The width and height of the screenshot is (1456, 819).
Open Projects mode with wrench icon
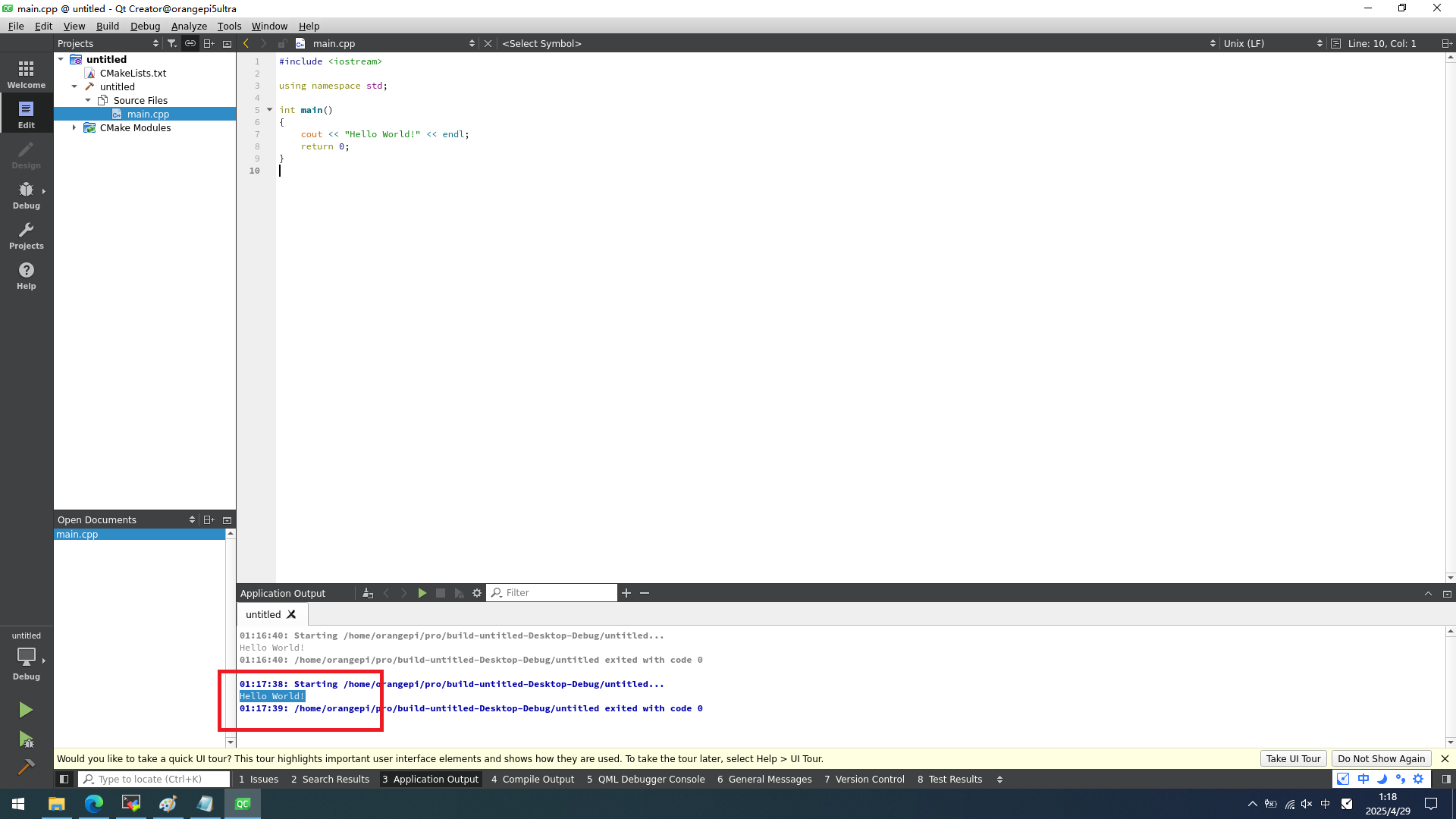(x=26, y=235)
